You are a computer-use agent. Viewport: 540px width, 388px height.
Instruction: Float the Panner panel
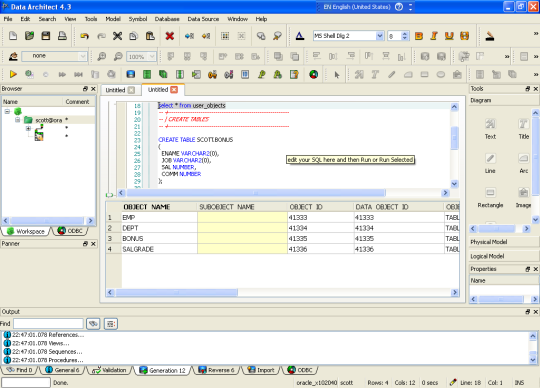85,244
